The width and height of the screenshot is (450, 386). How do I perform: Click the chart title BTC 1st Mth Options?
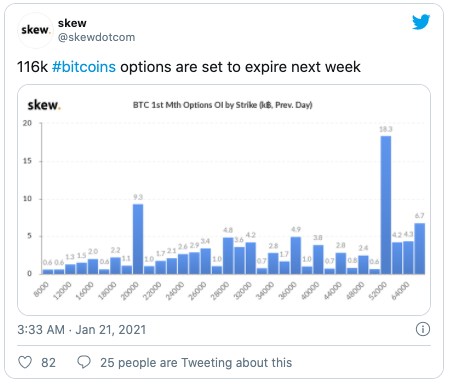(223, 105)
